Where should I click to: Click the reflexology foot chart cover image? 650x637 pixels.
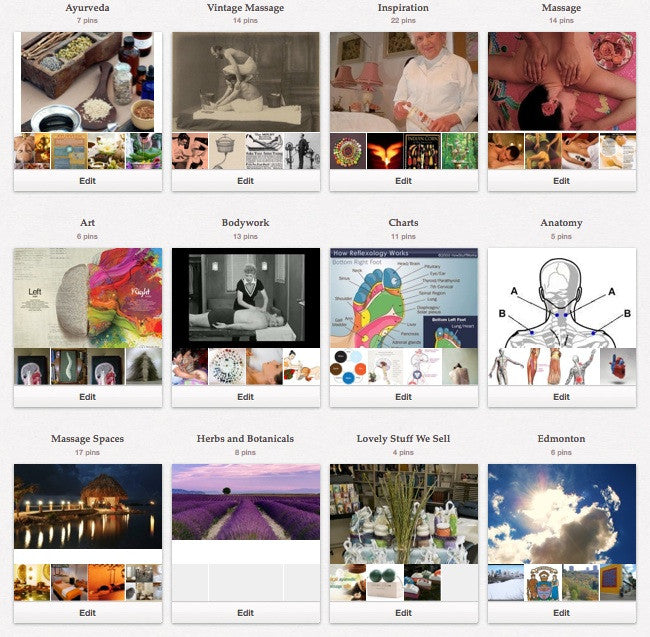coord(403,298)
